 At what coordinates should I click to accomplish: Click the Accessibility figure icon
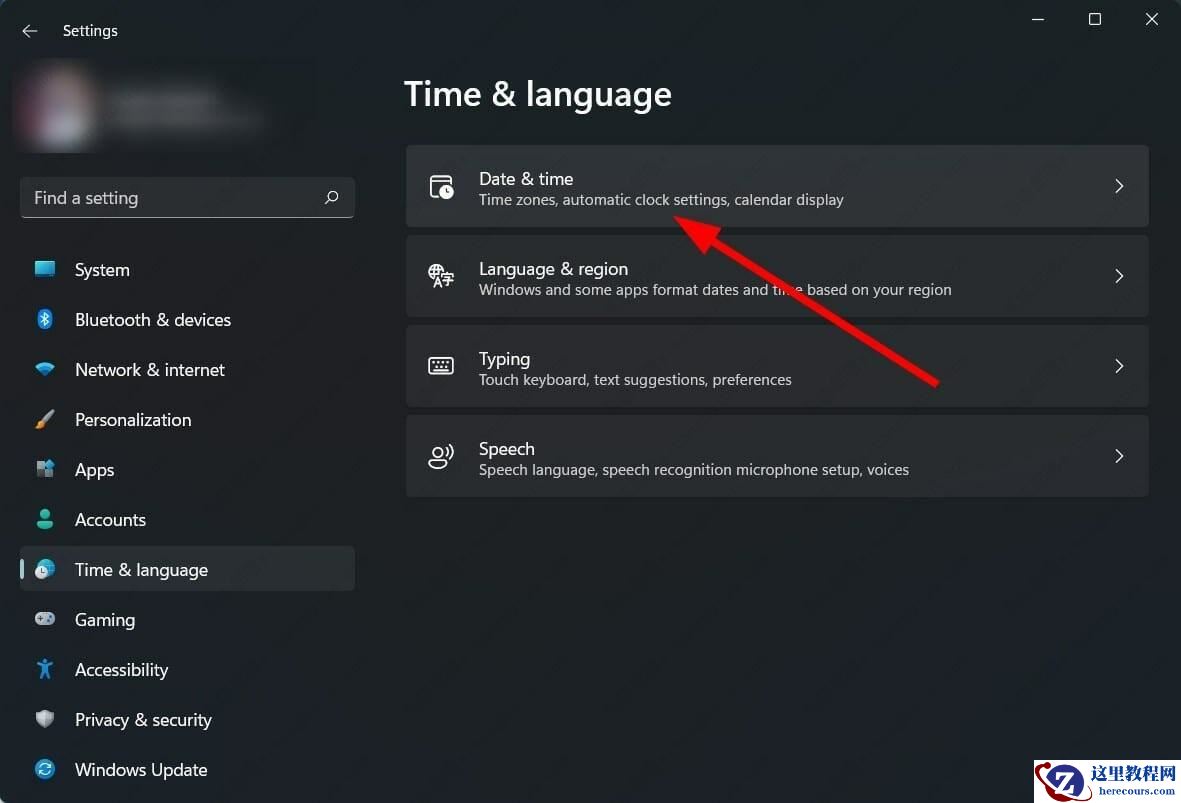point(45,669)
